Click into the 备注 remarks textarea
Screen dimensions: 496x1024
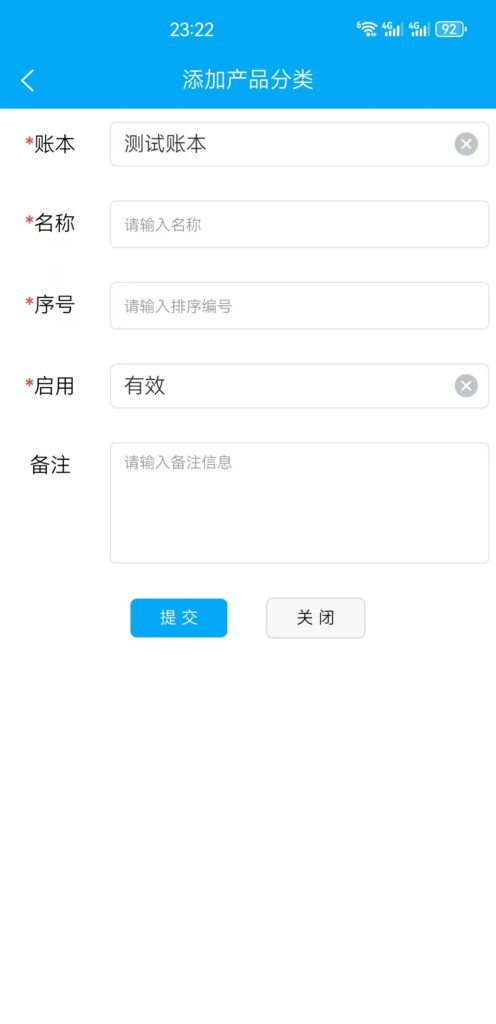tap(300, 503)
